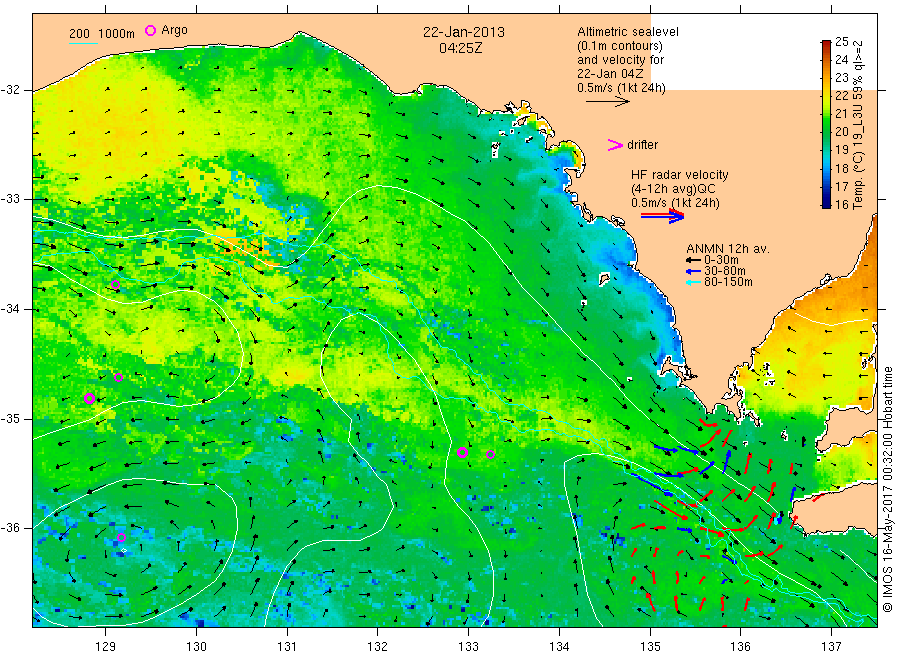This screenshot has height=660, width=900.
Task: Select the Argo float marker near 129.1E, 34.6S
Action: (118, 377)
